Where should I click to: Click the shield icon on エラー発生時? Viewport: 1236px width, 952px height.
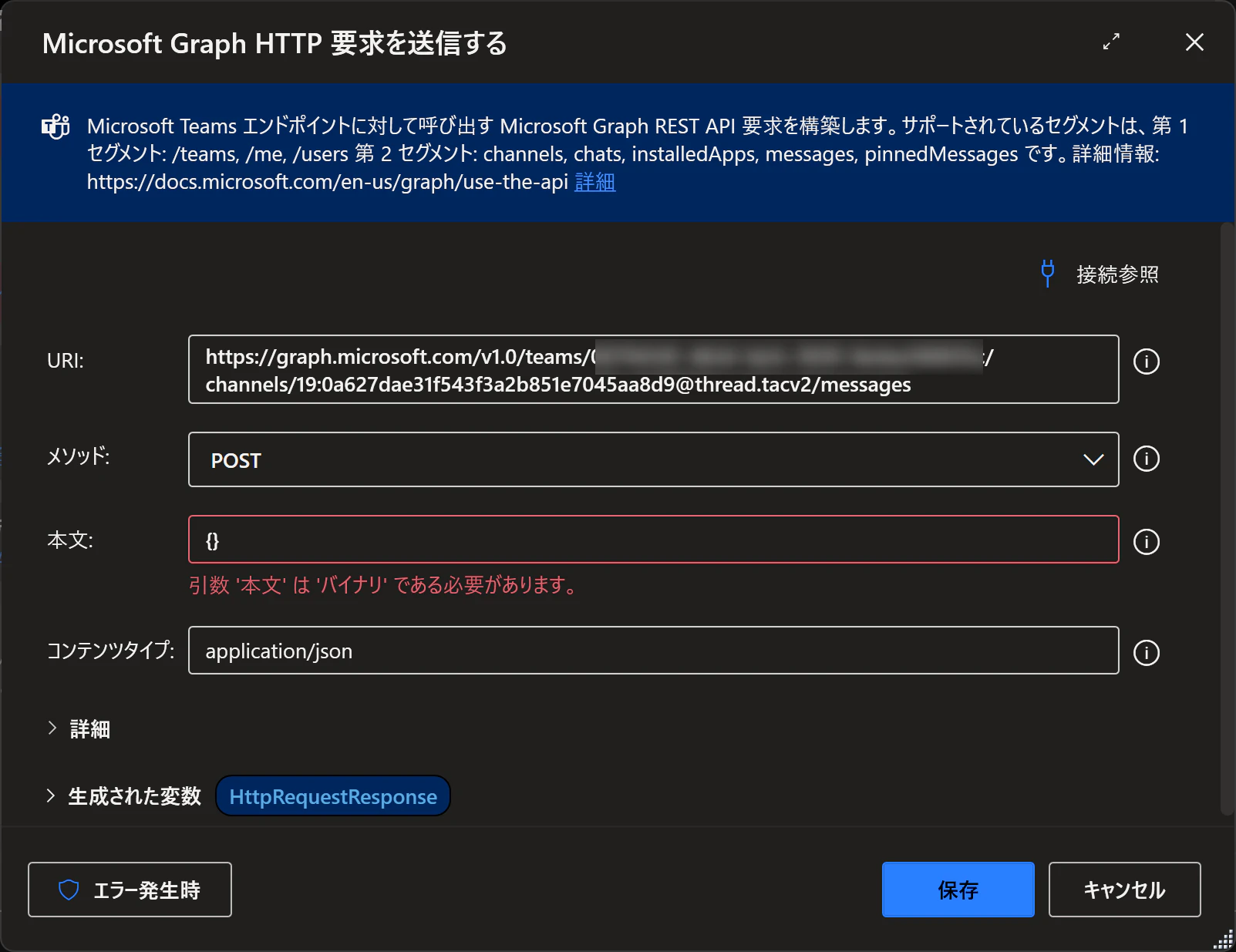tap(69, 890)
